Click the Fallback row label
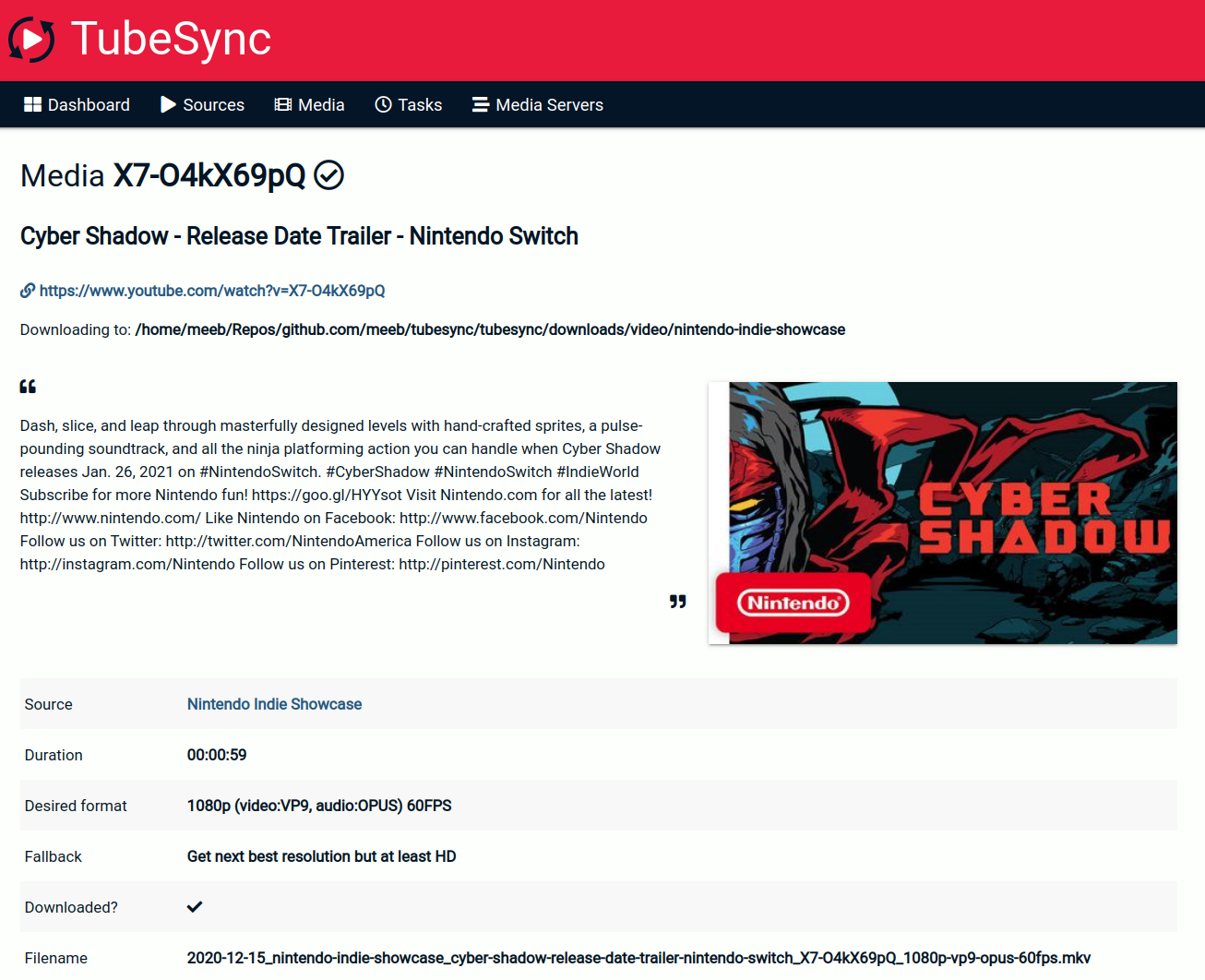Image resolution: width=1205 pixels, height=980 pixels. pyautogui.click(x=54, y=856)
